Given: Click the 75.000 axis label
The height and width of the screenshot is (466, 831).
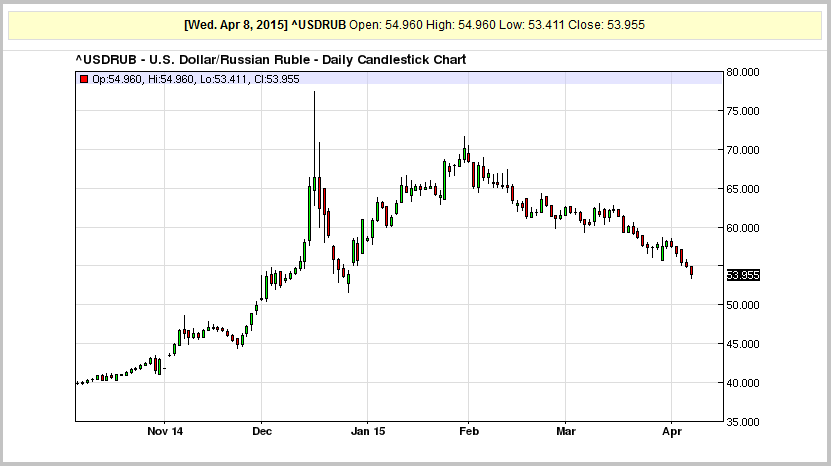Looking at the screenshot, I should (743, 111).
